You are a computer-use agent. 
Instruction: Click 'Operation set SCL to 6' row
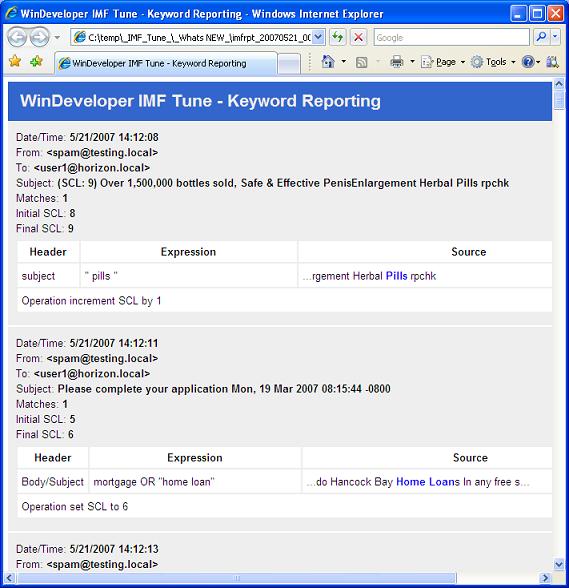tap(284, 507)
